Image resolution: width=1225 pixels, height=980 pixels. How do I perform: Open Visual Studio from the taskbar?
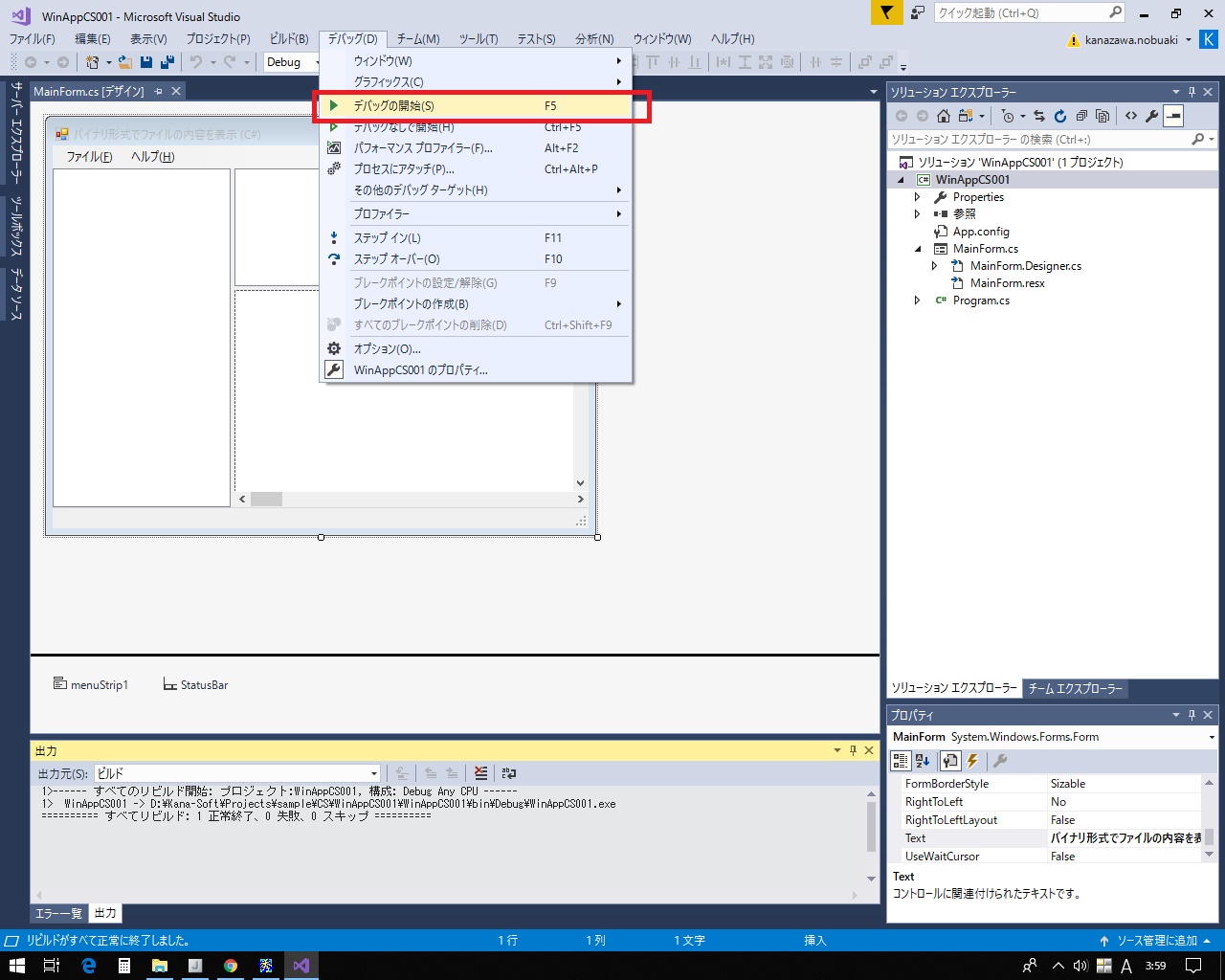301,966
